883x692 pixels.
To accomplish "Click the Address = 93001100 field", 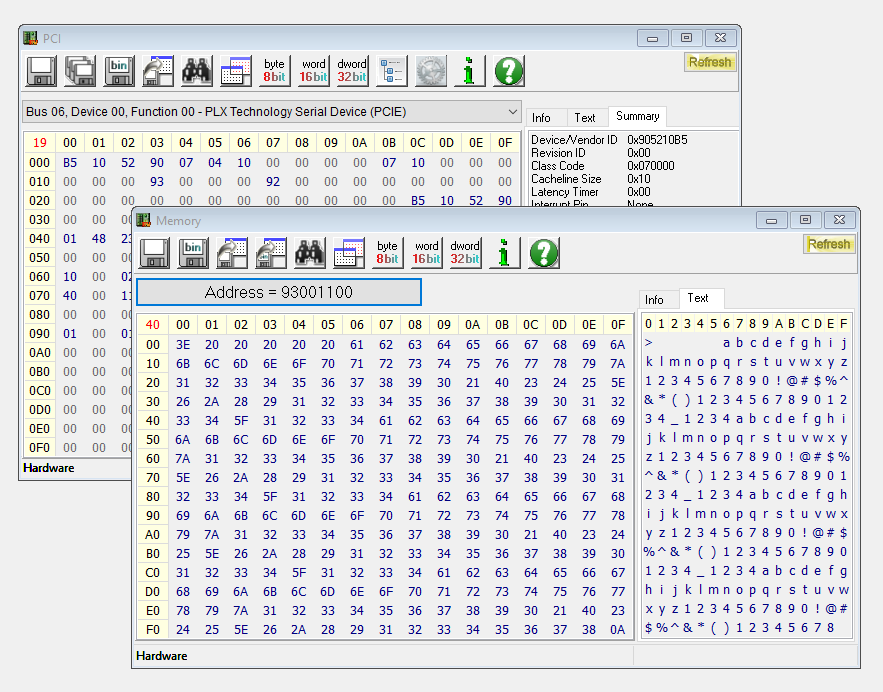I will [x=279, y=292].
